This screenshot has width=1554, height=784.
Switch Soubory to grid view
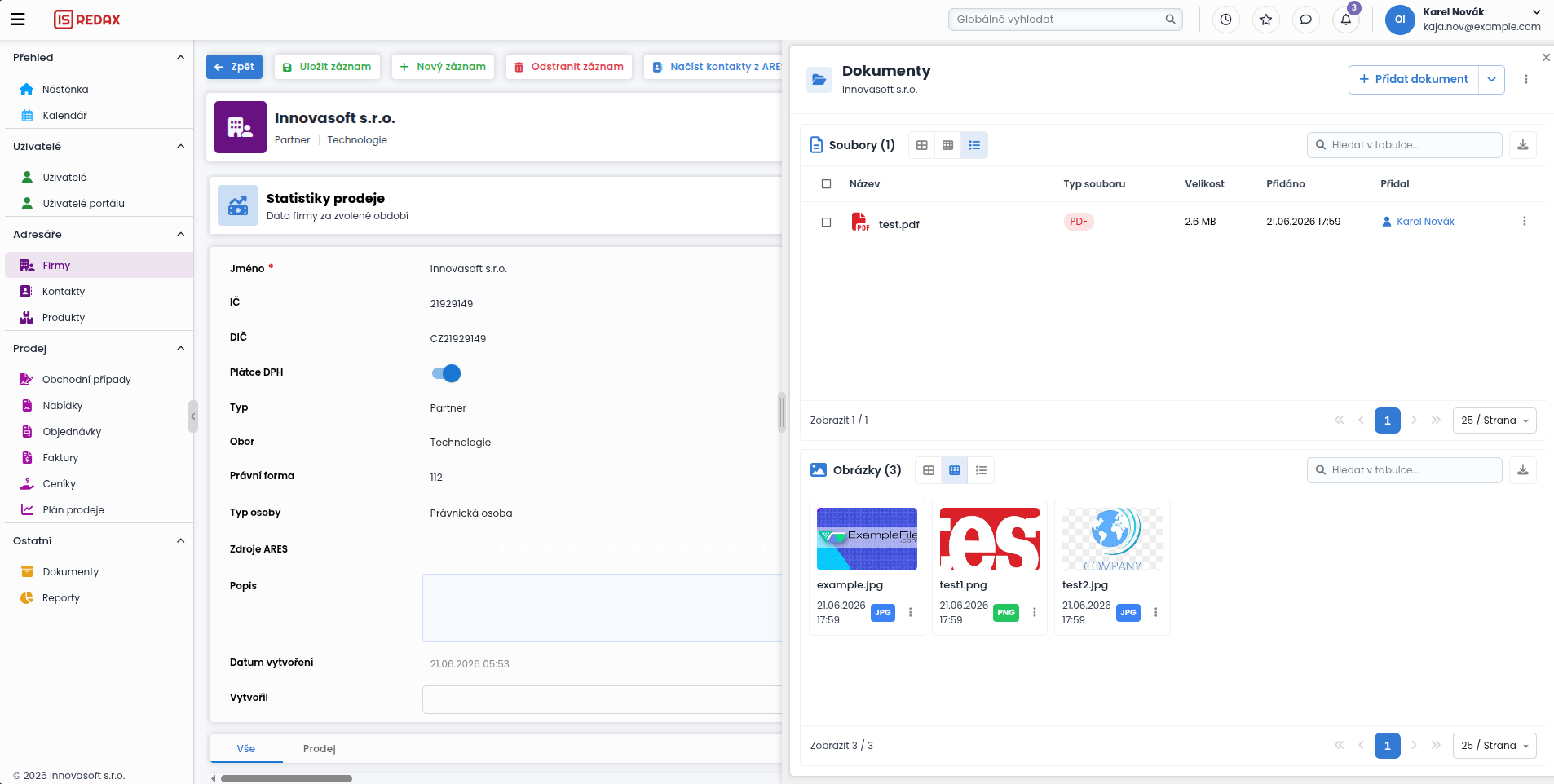pos(947,145)
